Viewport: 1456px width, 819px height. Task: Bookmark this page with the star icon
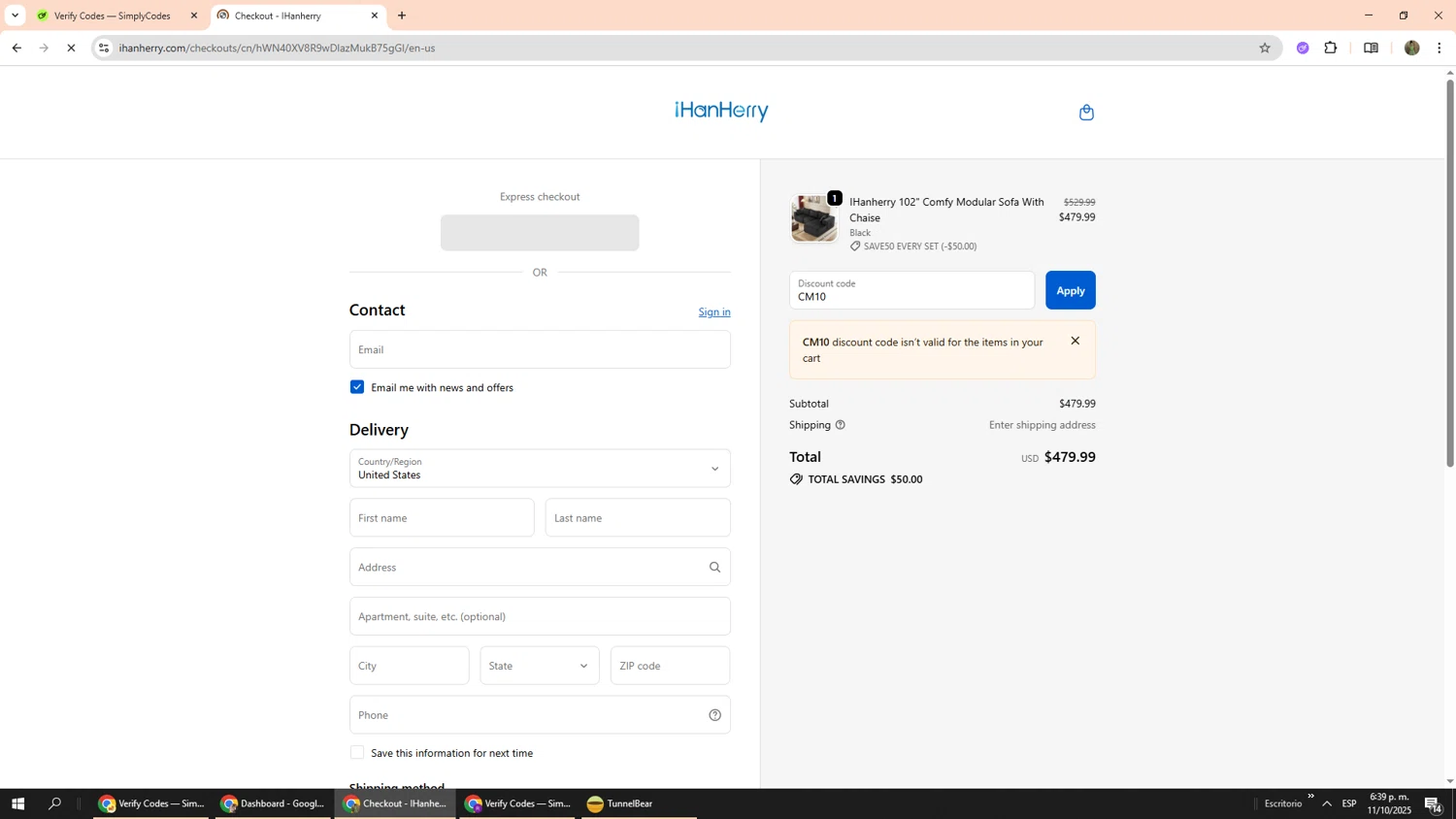coord(1265,48)
